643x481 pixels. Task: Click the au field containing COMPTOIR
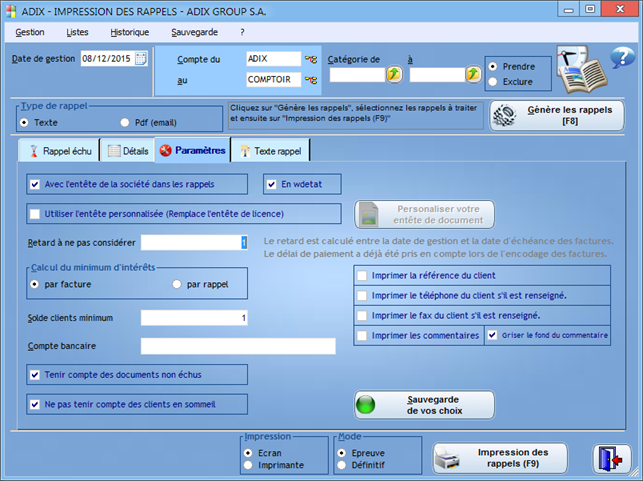[x=274, y=80]
